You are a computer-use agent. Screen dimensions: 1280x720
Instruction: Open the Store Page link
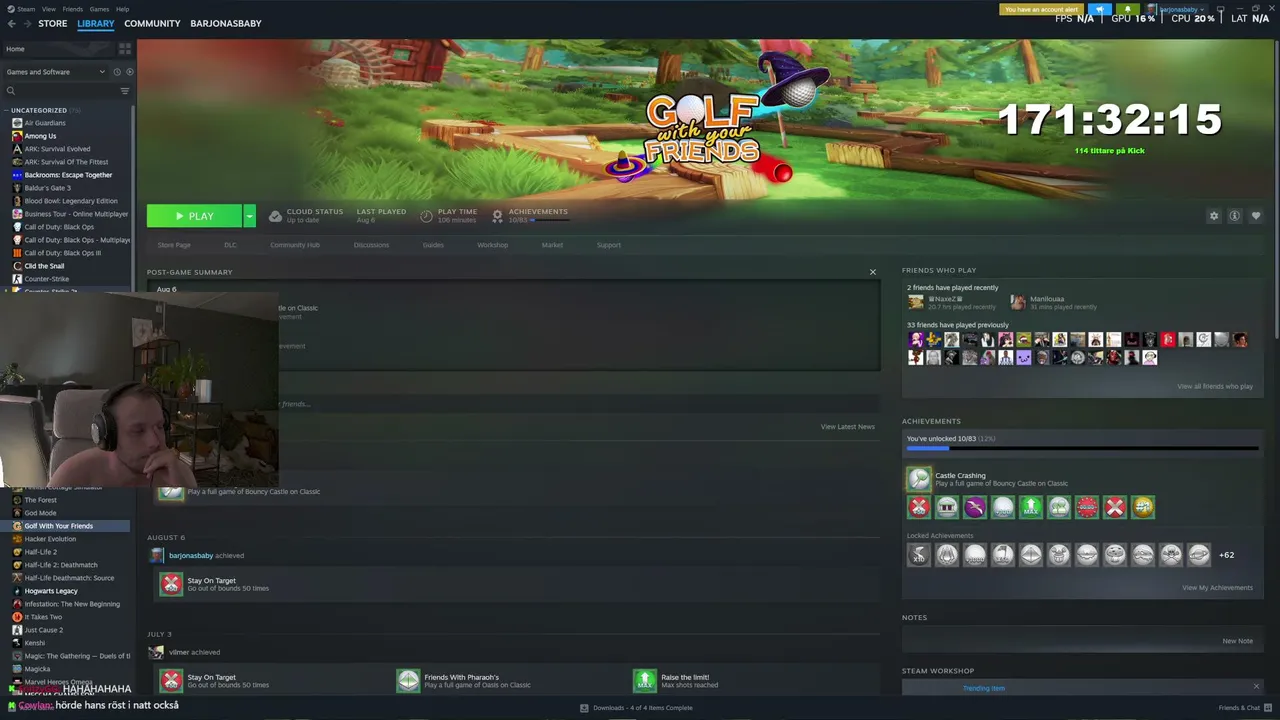click(x=174, y=245)
